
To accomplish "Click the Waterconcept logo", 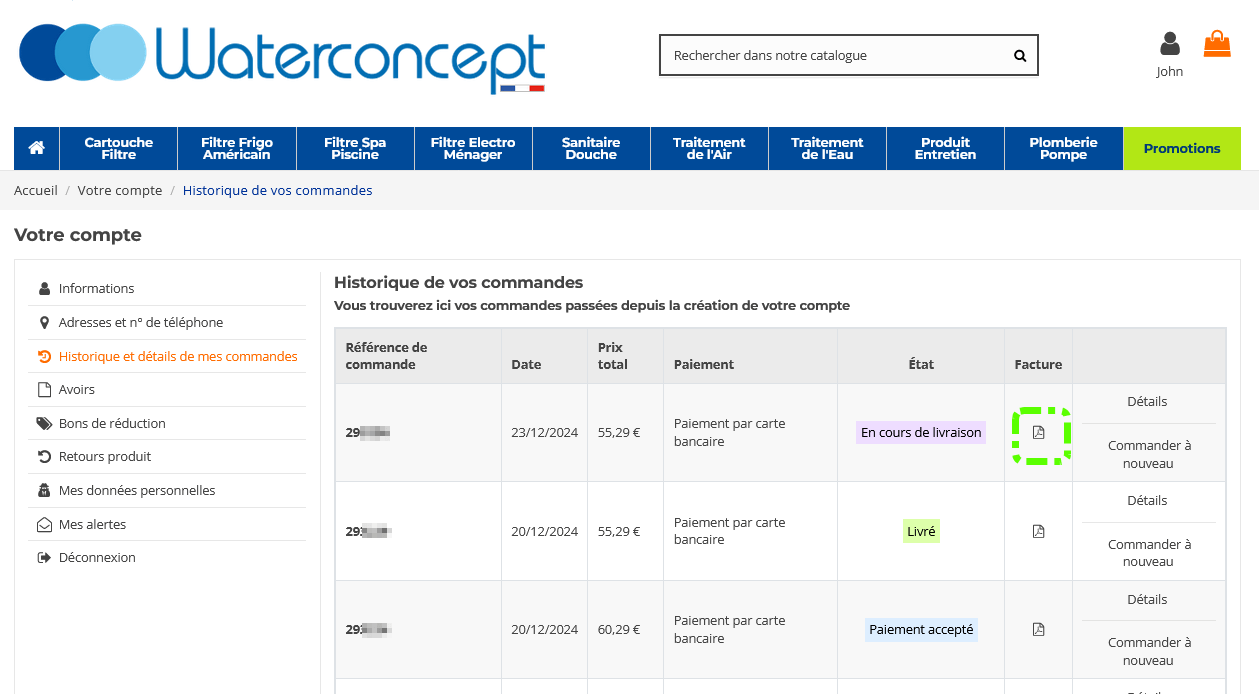I will (282, 57).
